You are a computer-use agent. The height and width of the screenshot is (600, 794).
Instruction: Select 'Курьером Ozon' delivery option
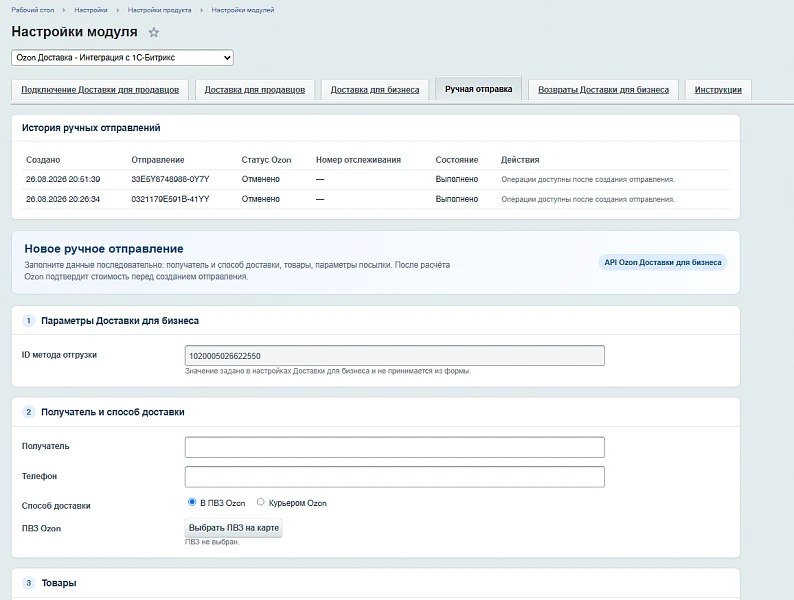(x=260, y=502)
